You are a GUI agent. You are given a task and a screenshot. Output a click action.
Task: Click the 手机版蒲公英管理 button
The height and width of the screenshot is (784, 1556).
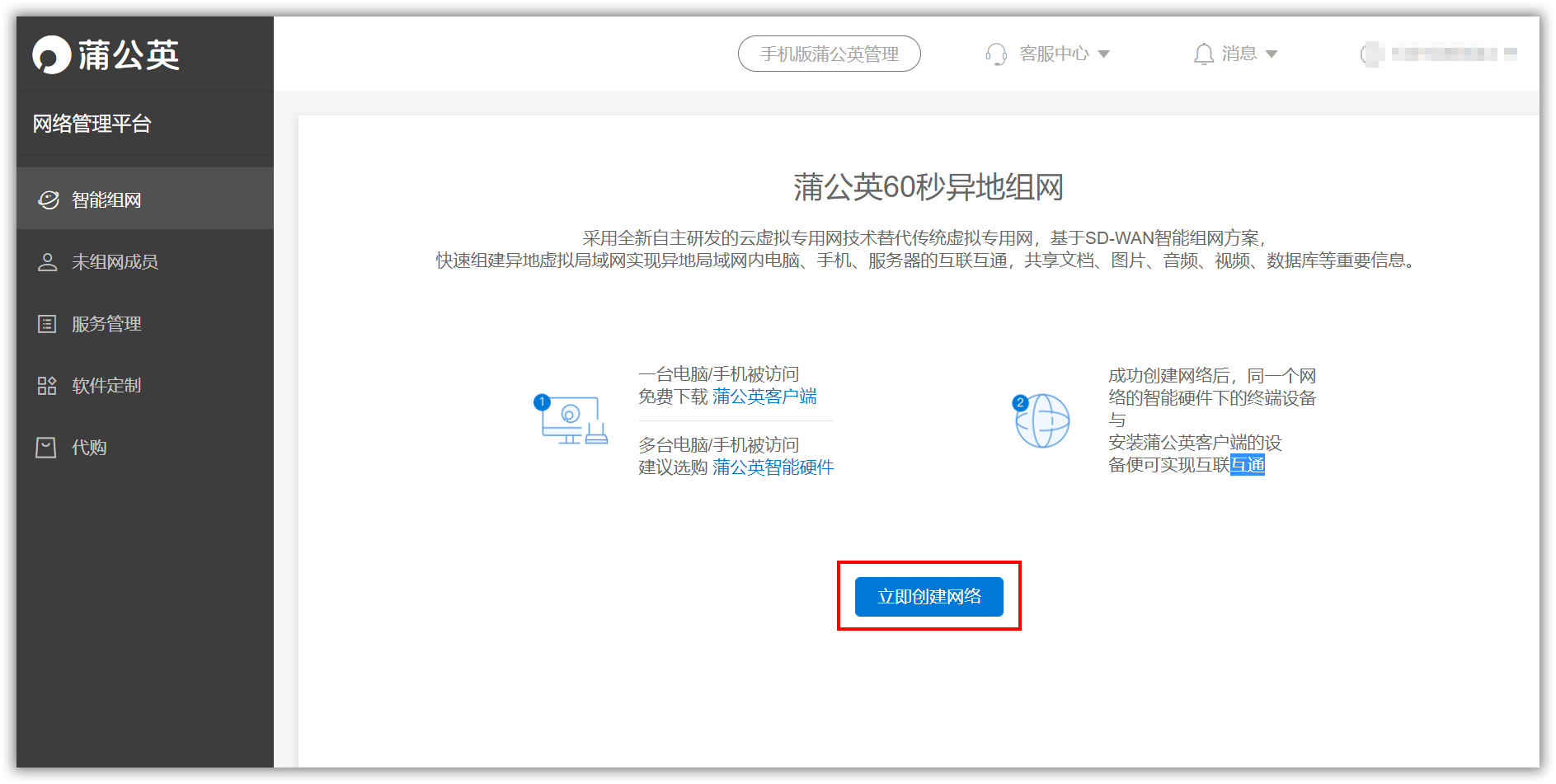[830, 54]
